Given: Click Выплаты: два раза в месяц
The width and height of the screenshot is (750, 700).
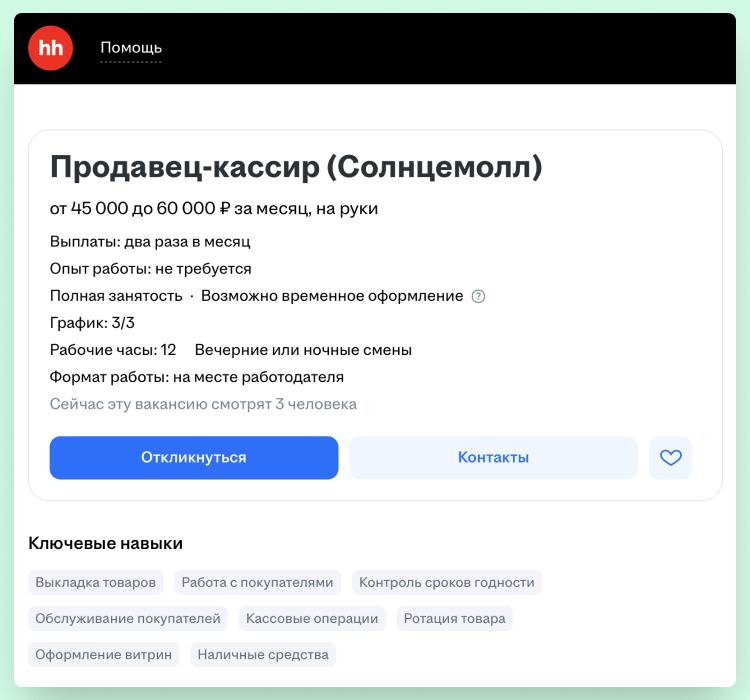Looking at the screenshot, I should point(150,242).
